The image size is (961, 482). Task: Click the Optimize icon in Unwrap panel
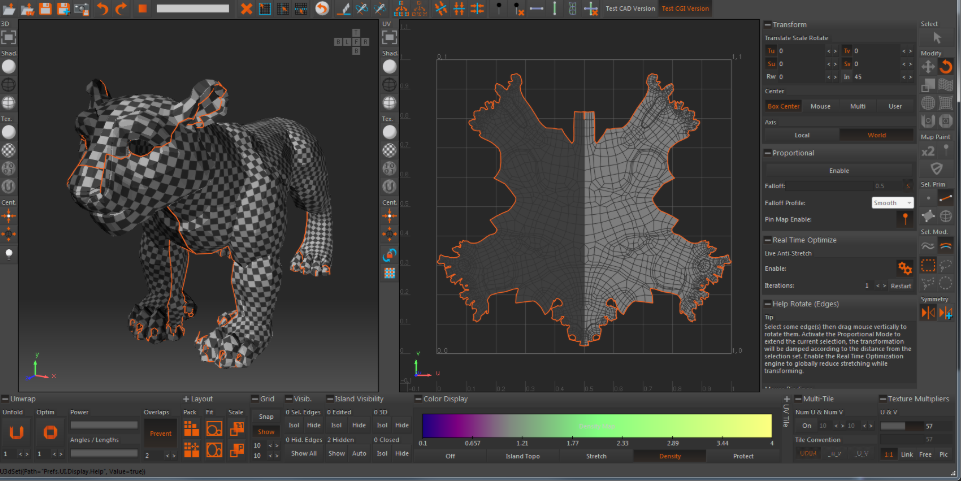(50, 432)
